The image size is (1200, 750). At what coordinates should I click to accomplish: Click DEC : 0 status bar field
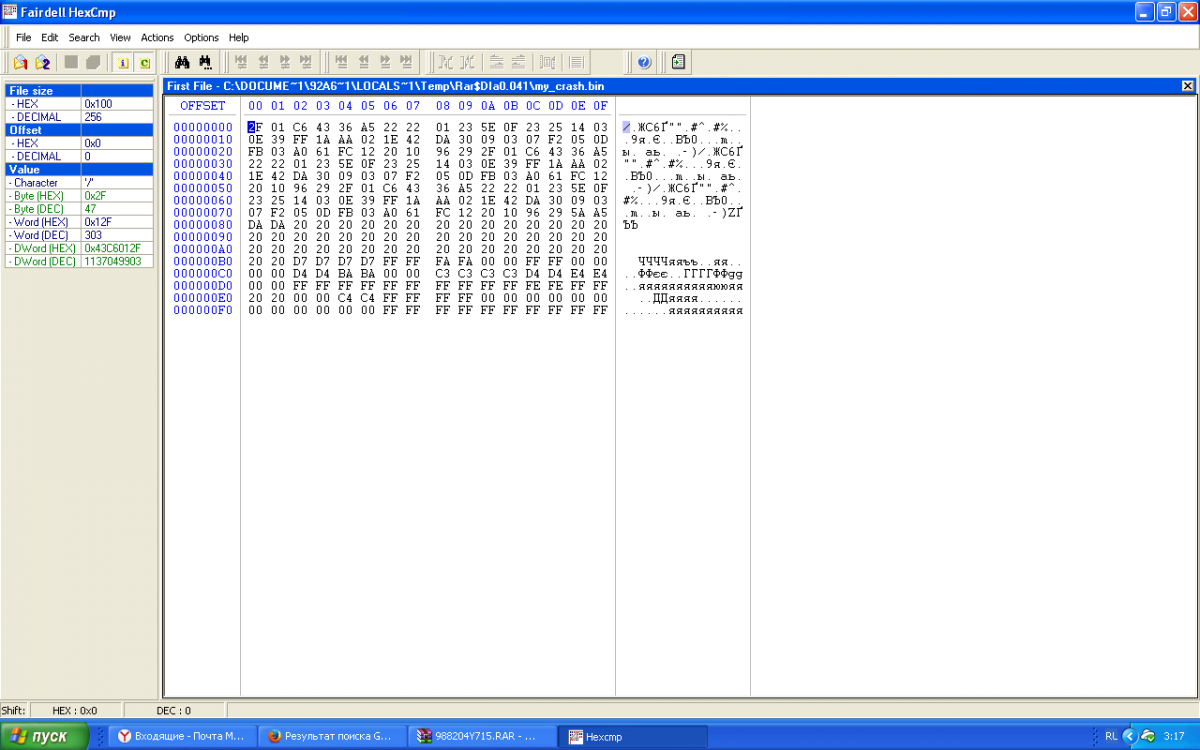click(x=172, y=710)
